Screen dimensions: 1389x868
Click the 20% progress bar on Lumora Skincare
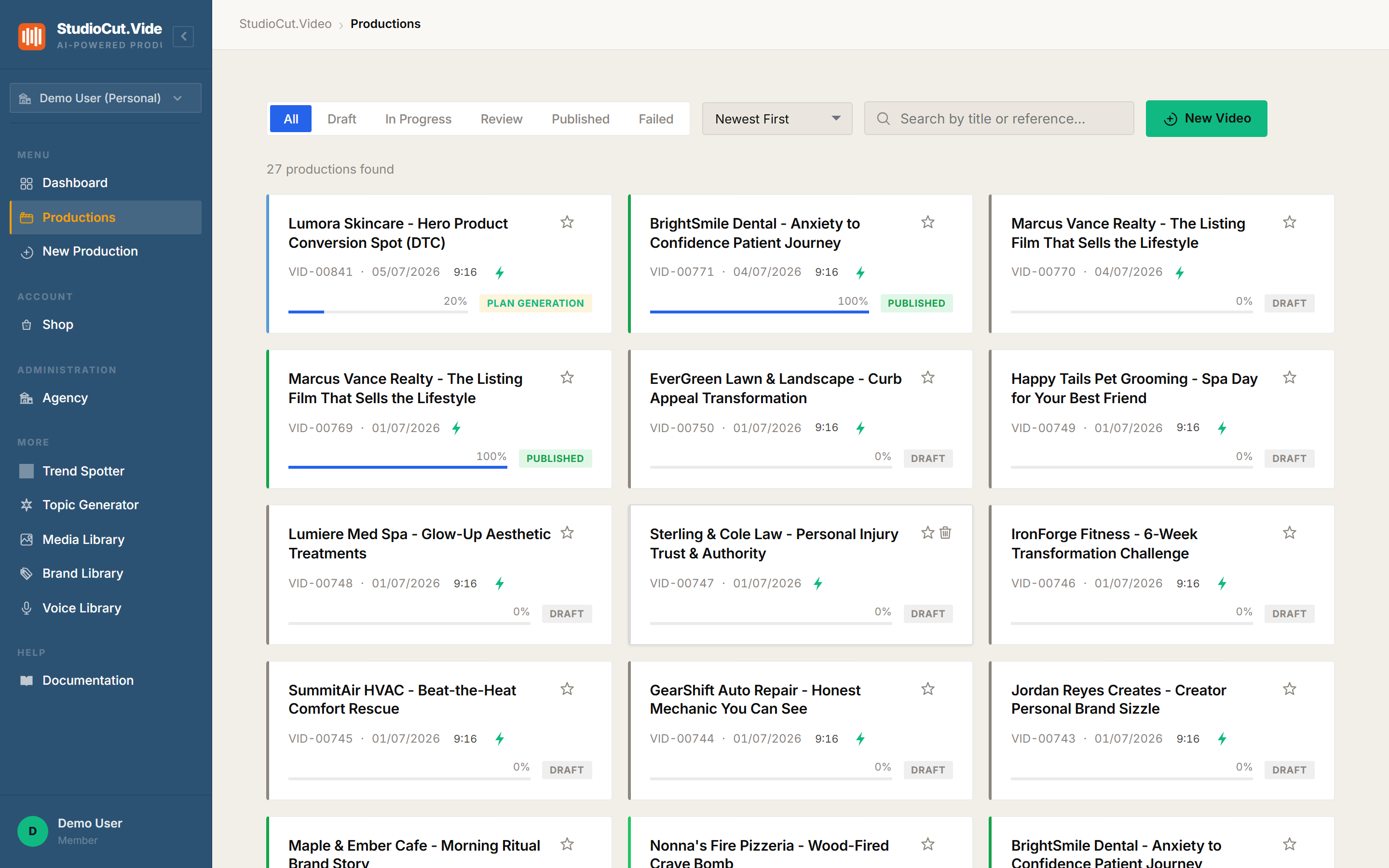click(378, 312)
